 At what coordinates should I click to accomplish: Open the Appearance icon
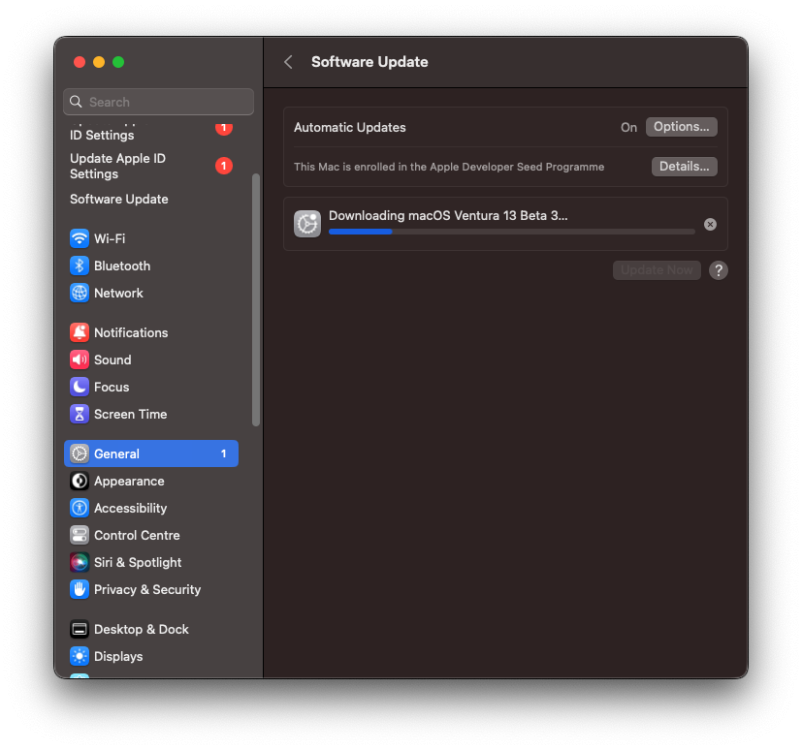tap(79, 481)
